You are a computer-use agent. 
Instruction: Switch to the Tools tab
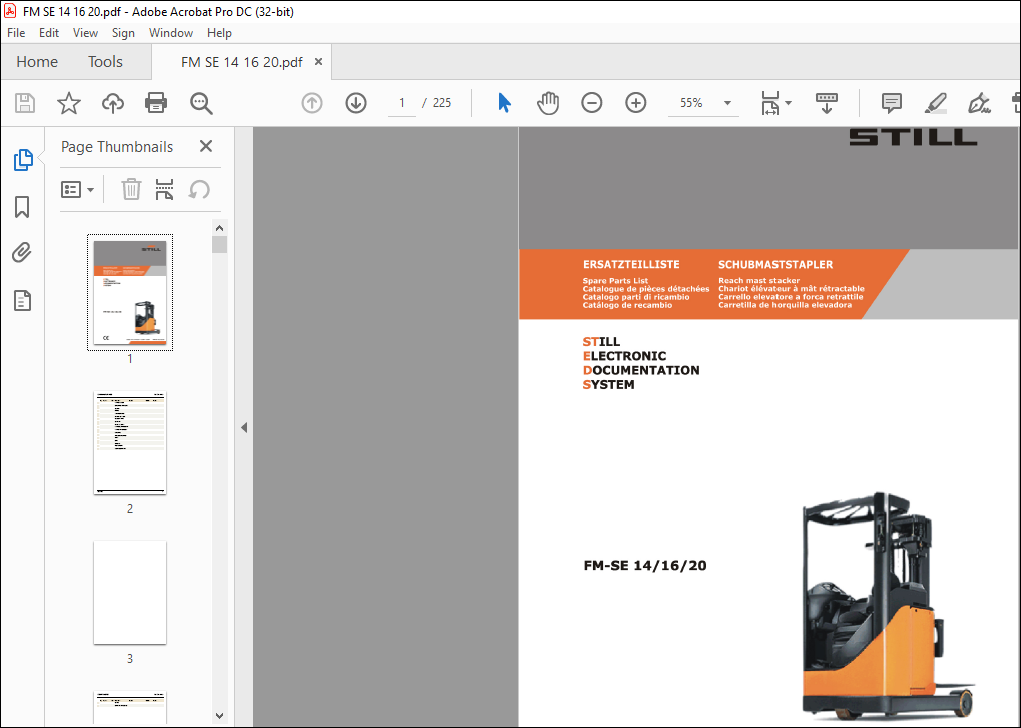[x=105, y=62]
